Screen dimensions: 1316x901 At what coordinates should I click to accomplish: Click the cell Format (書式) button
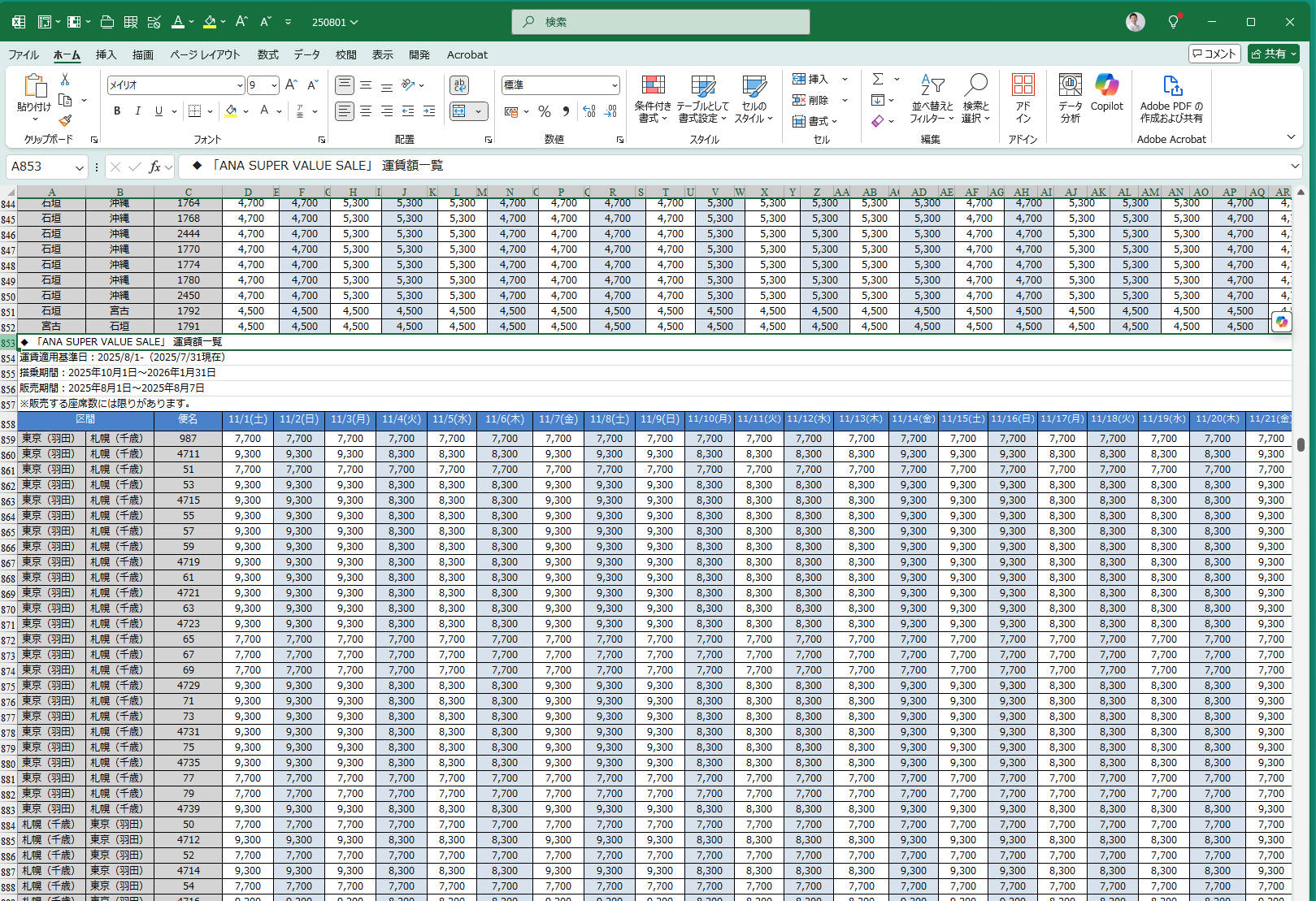click(815, 121)
